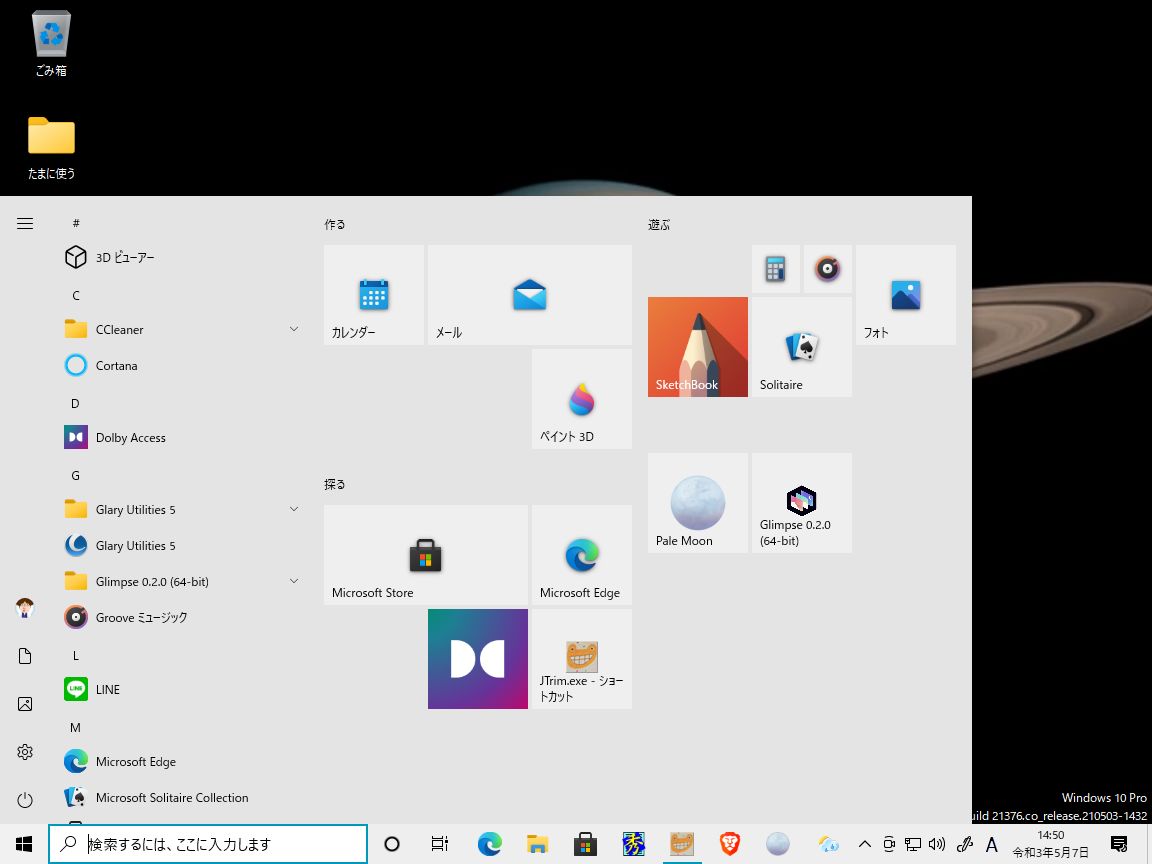
Task: Click the taskbar search box
Action: [208, 844]
